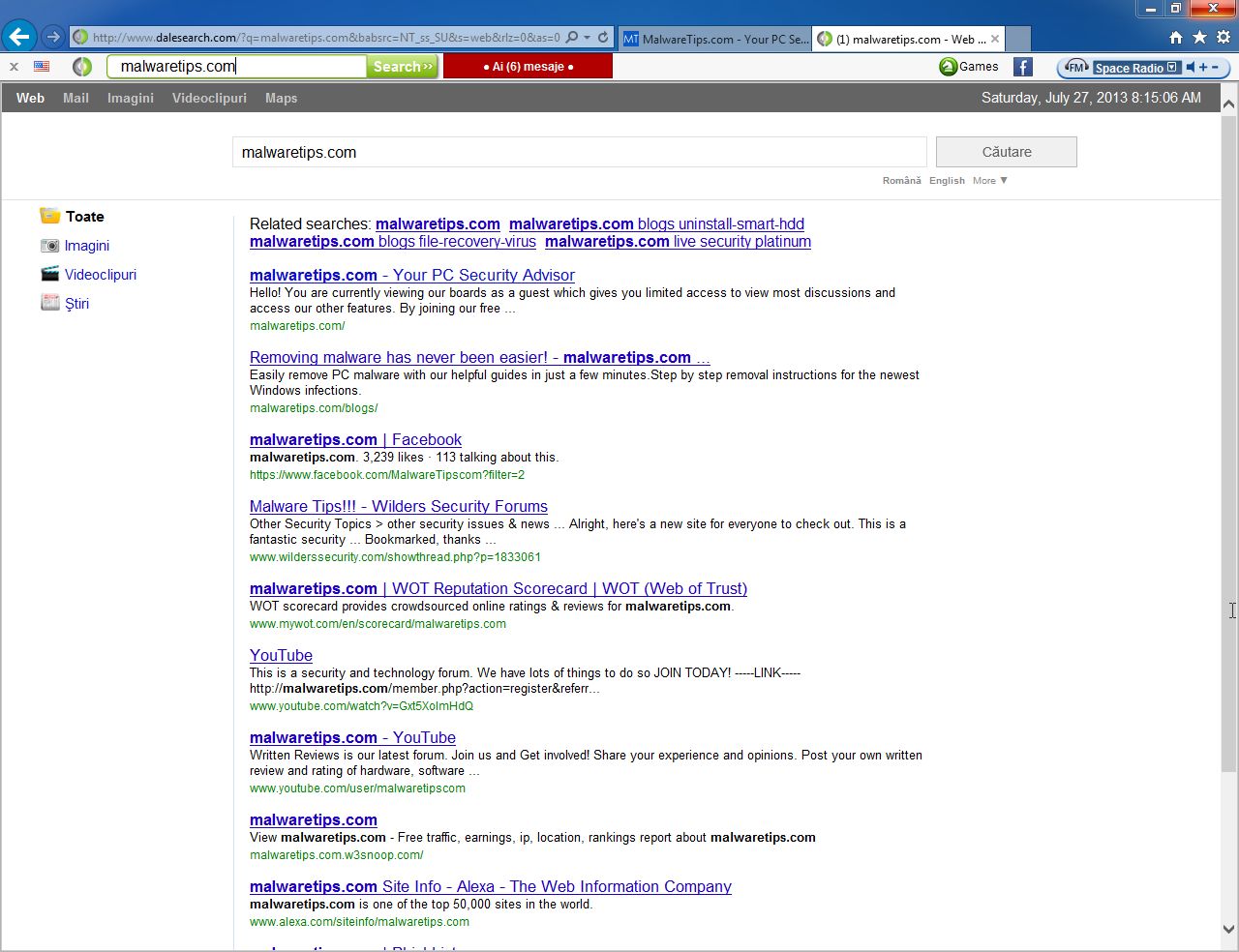Open the browser Home icon
This screenshot has width=1239, height=952.
pyautogui.click(x=1176, y=38)
